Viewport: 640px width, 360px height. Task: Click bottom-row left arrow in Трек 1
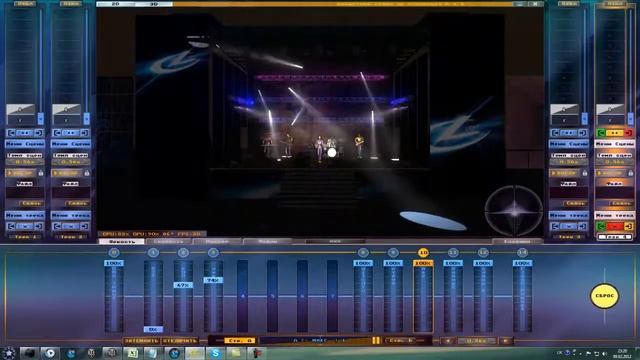(x=11, y=226)
